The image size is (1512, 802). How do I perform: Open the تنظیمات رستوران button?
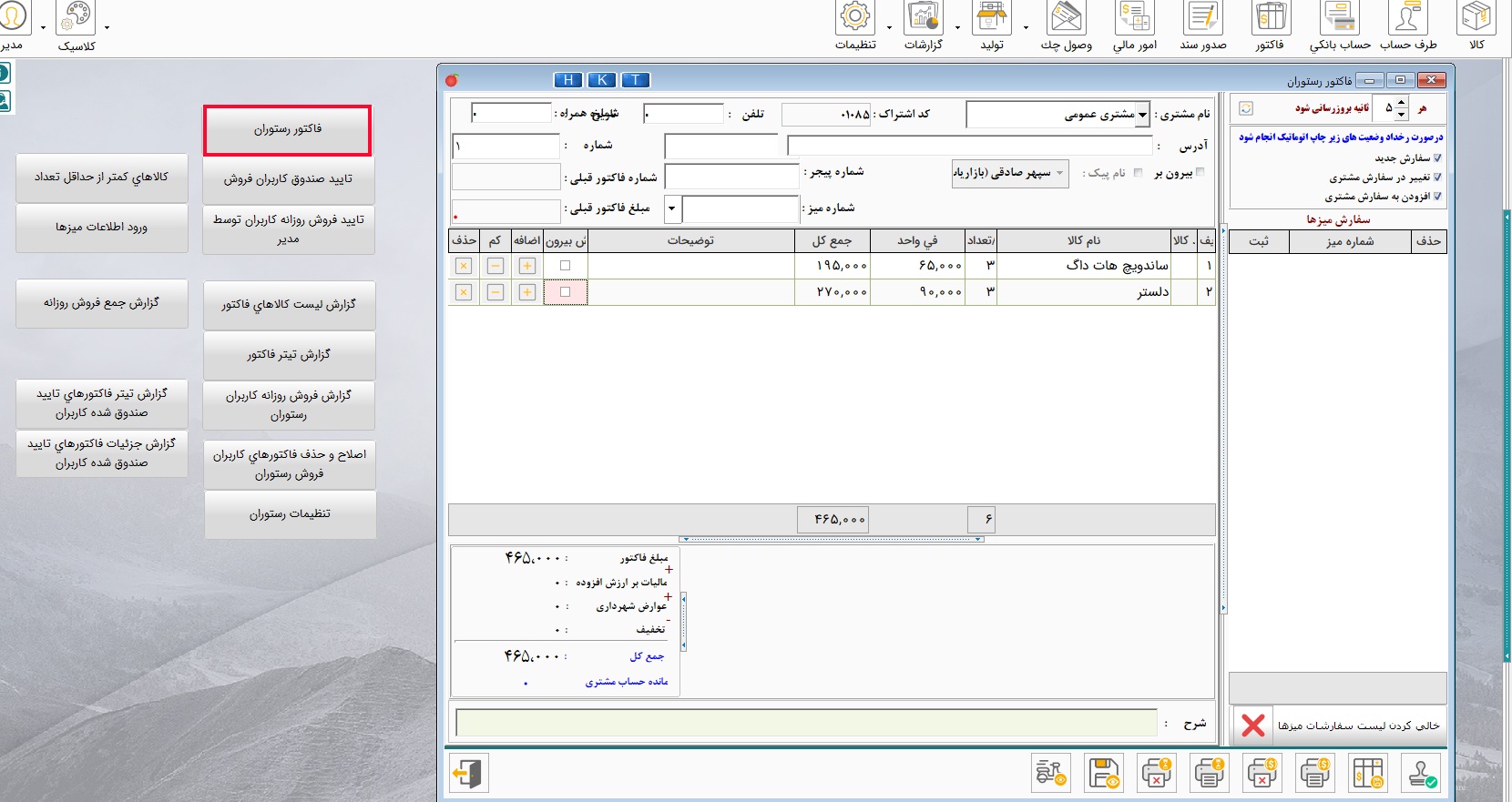click(290, 514)
